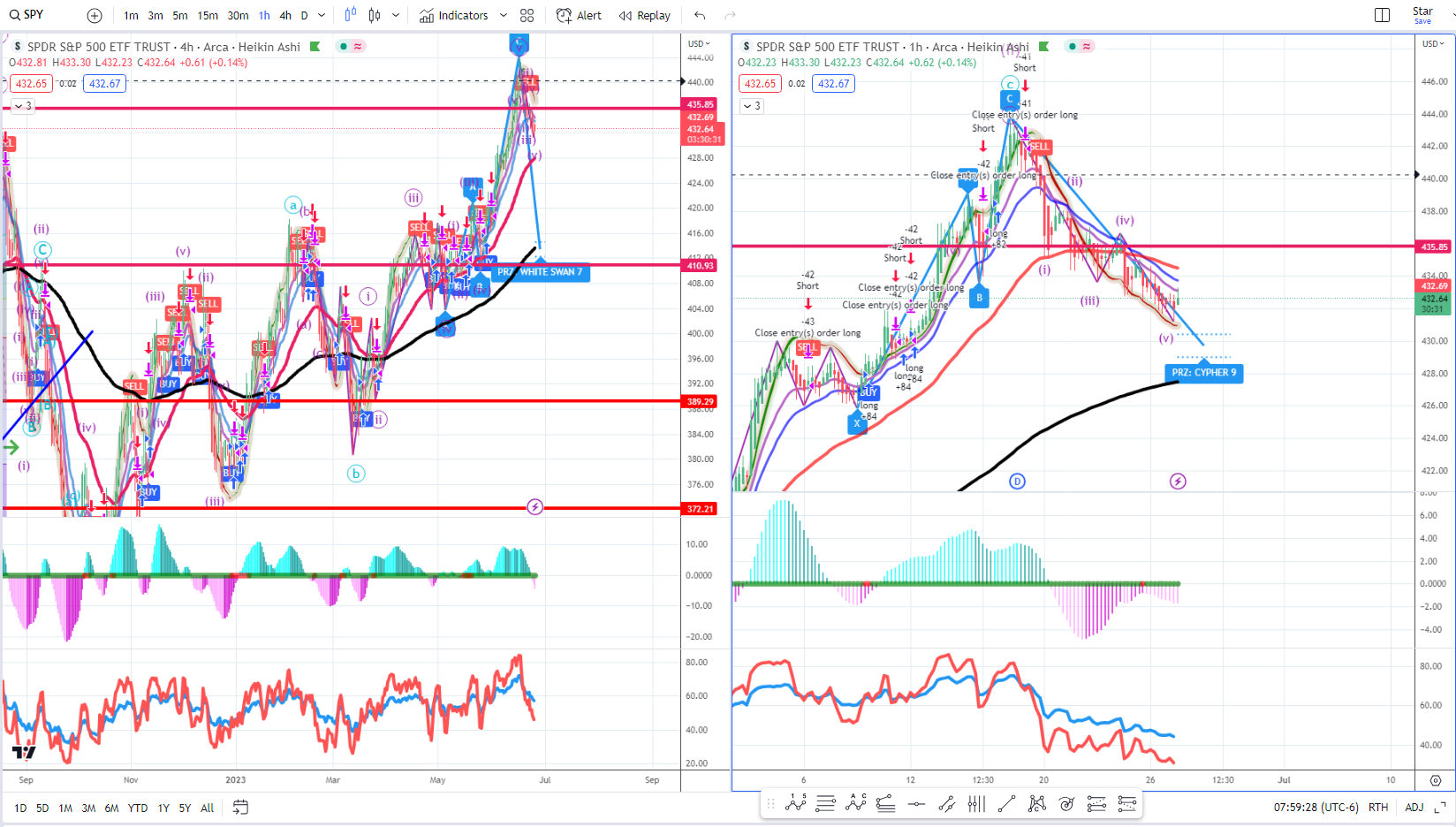
Task: Set date range to 3M
Action: point(88,808)
